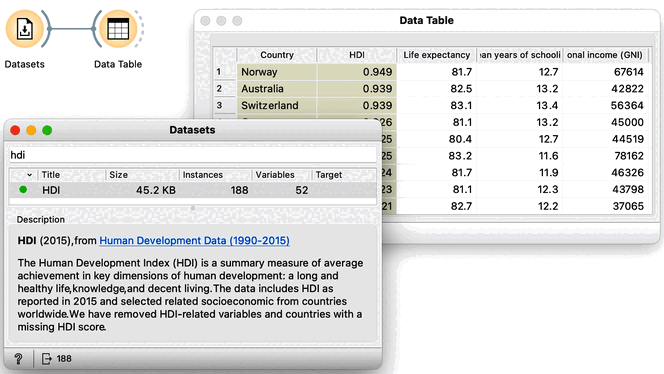The width and height of the screenshot is (664, 374).
Task: Click the hdi search filter field
Action: [193, 155]
